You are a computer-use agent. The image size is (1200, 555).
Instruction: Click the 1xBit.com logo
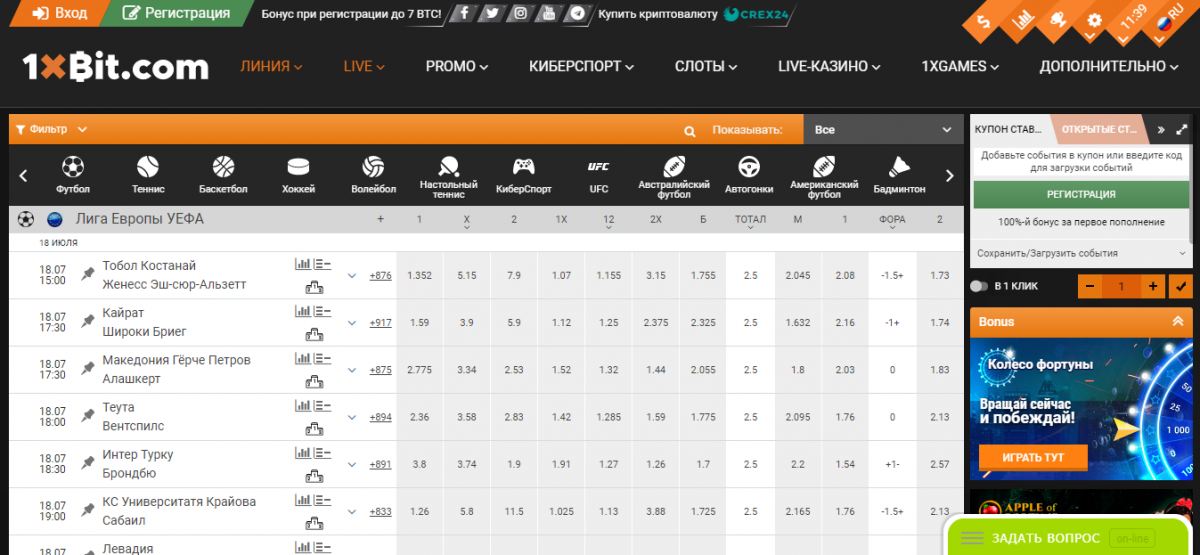(x=116, y=67)
